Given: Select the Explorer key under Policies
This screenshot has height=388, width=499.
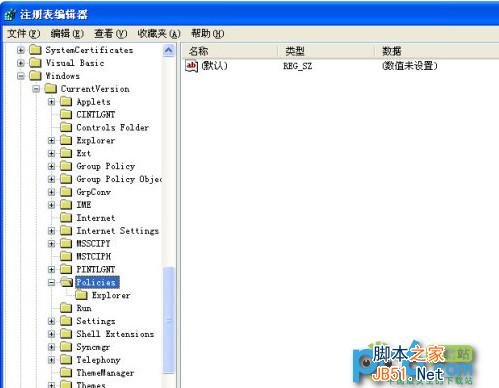Looking at the screenshot, I should pos(111,295).
